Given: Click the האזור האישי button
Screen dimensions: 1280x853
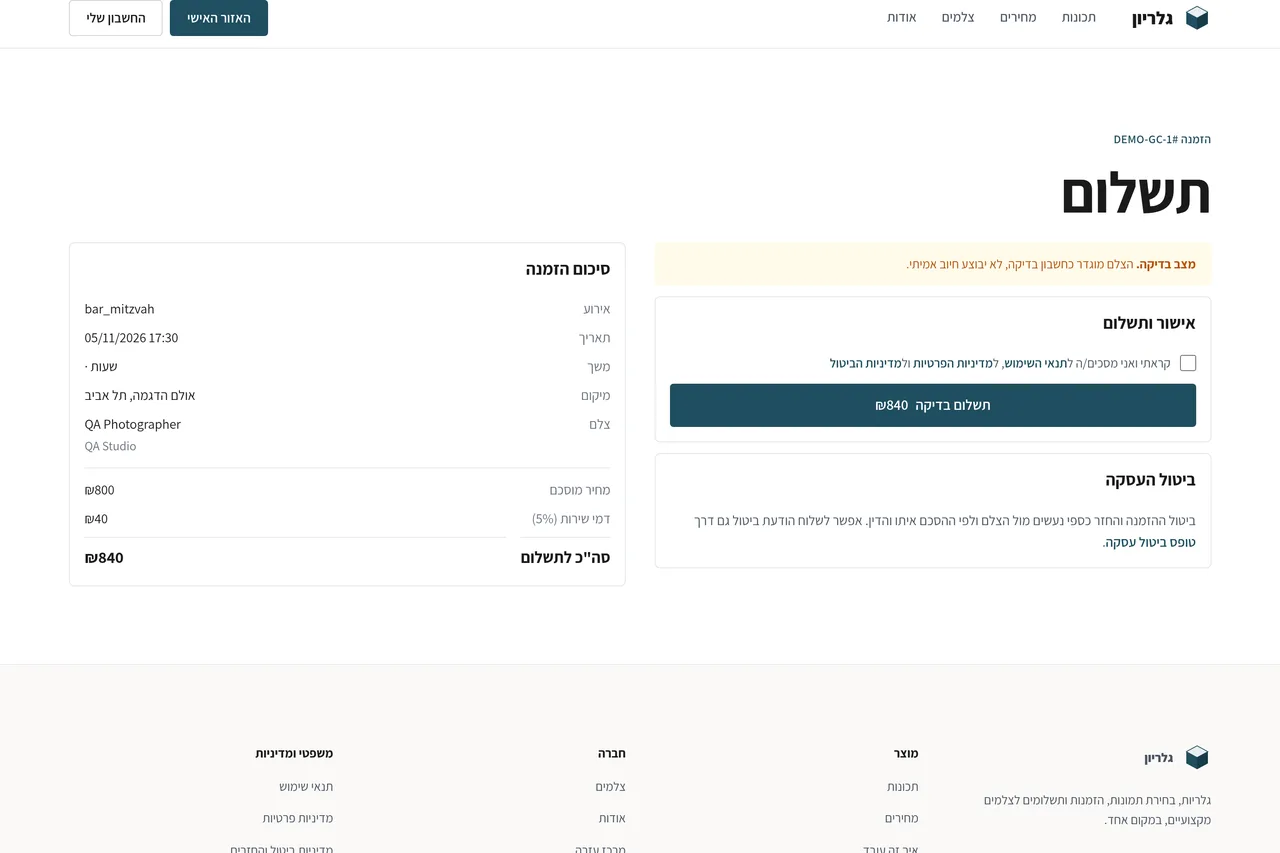Looking at the screenshot, I should click(219, 18).
